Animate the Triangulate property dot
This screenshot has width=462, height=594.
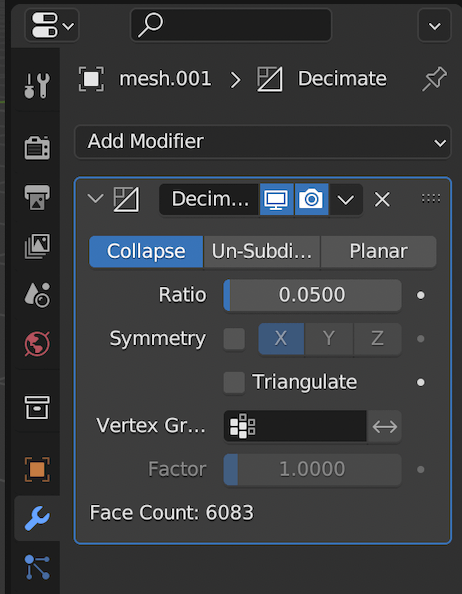[x=420, y=383]
